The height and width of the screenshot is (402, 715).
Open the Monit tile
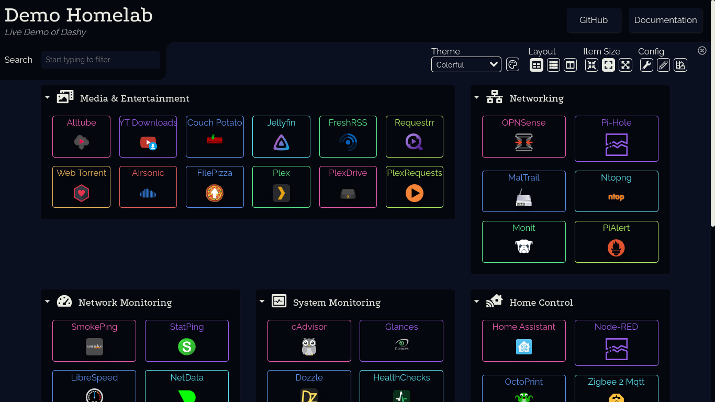point(524,242)
